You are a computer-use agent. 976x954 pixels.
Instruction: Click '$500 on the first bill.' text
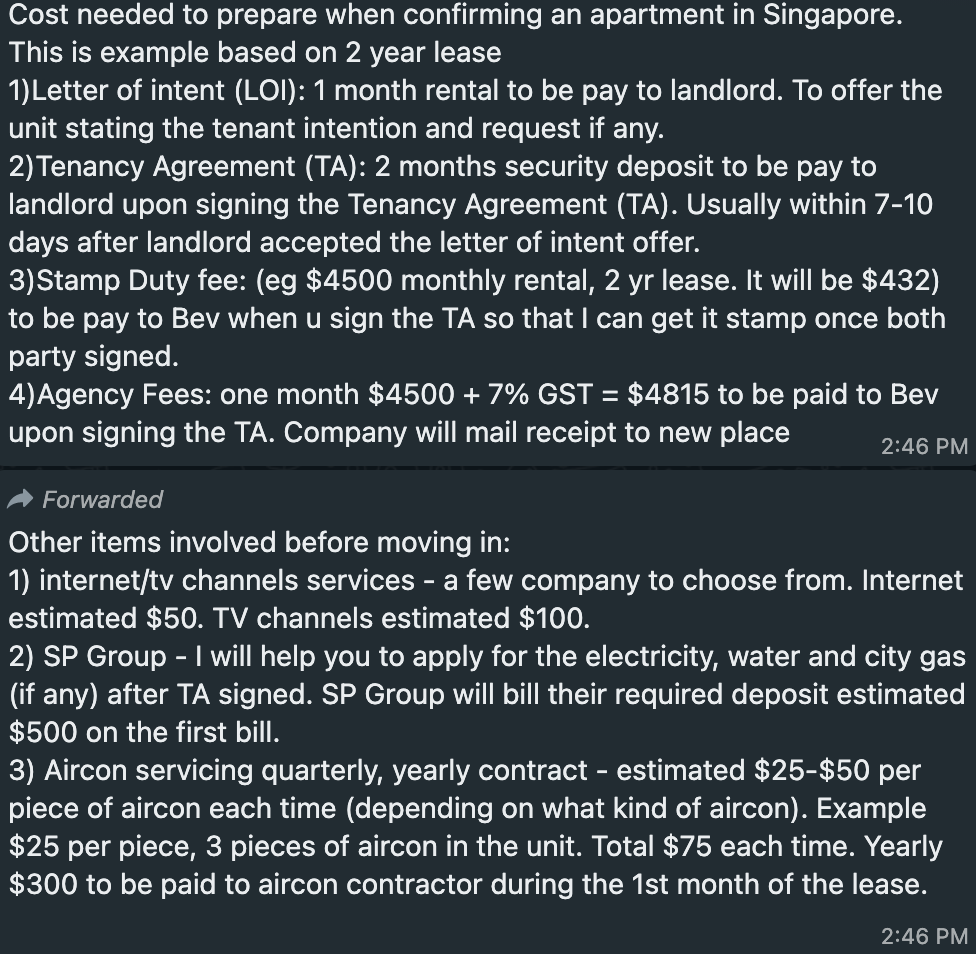pyautogui.click(x=144, y=732)
